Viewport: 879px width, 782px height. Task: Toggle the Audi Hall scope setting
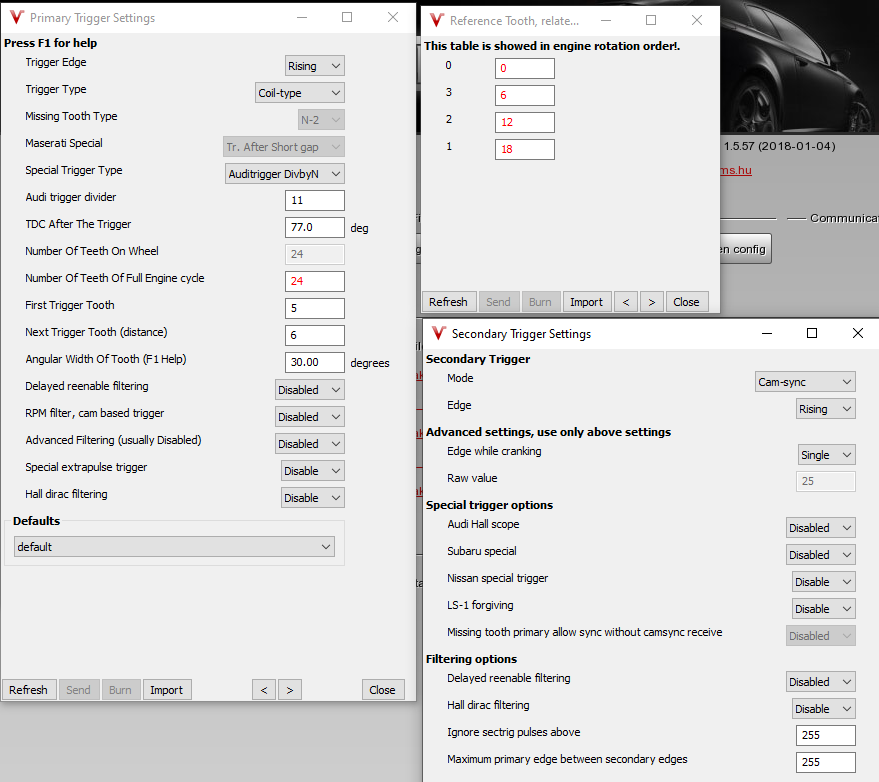pyautogui.click(x=820, y=527)
